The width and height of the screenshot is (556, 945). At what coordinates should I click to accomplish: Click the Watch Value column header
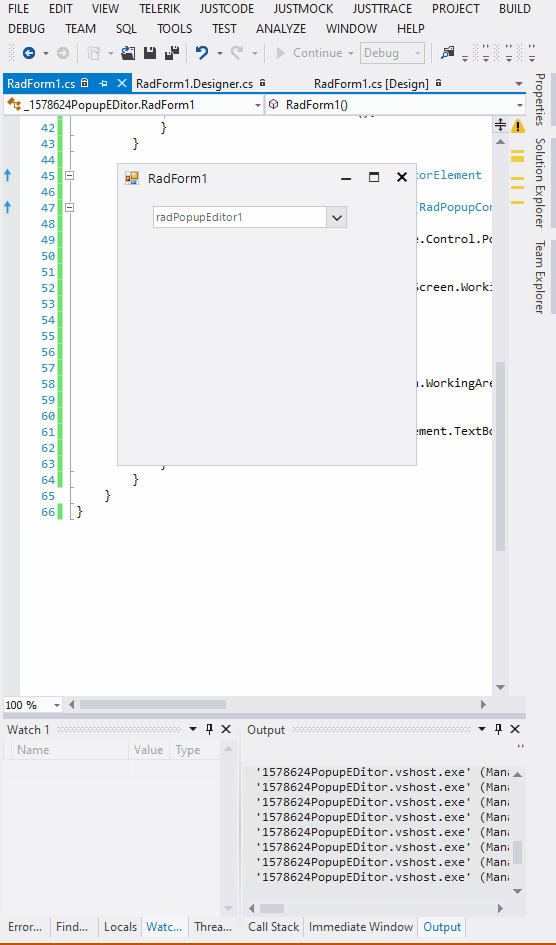[x=149, y=750]
